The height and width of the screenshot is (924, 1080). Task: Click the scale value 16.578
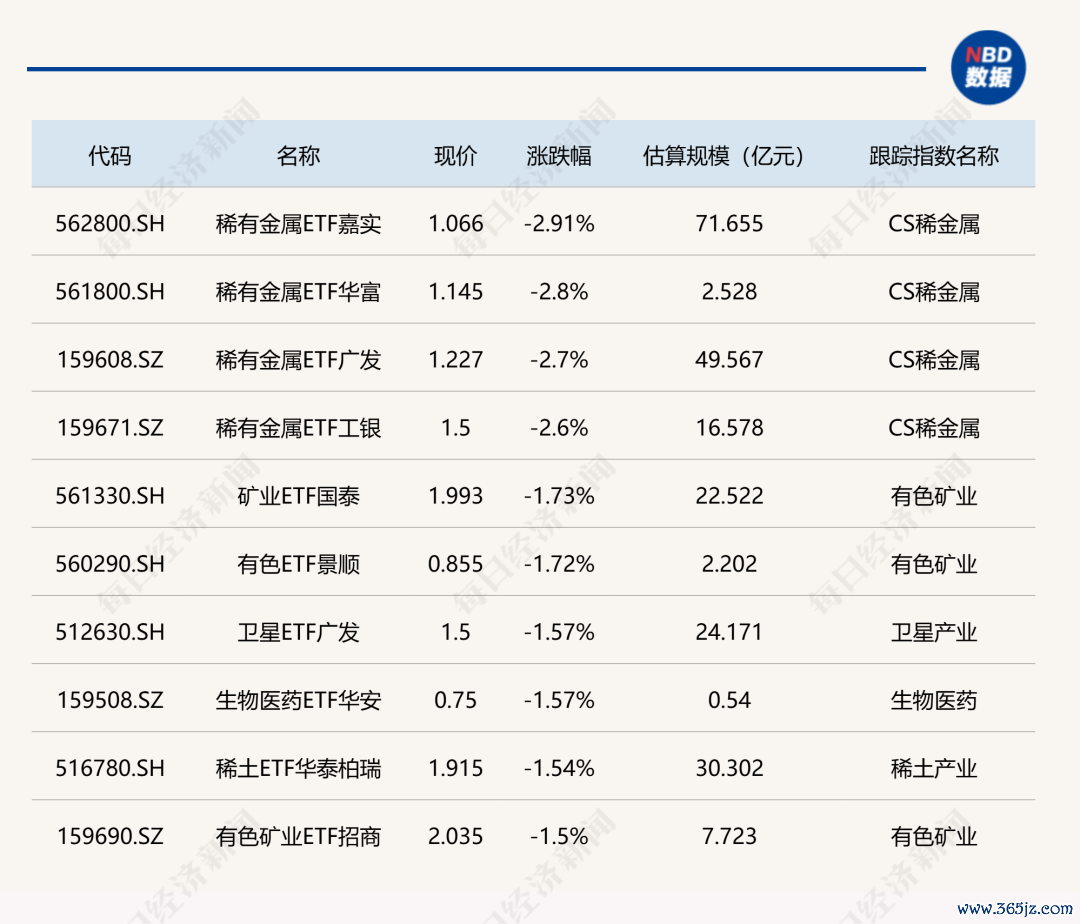click(x=729, y=428)
